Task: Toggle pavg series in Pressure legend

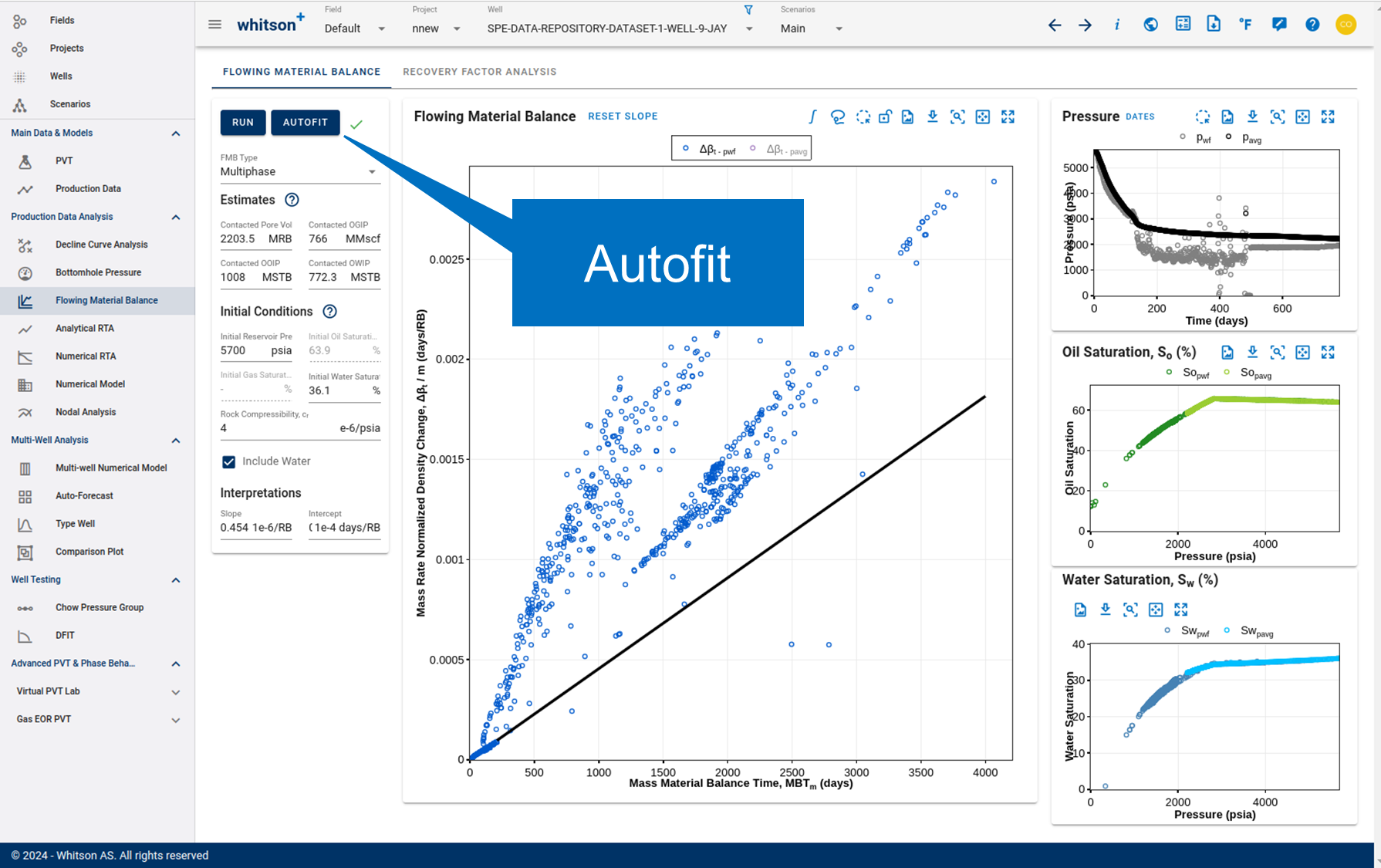Action: click(1244, 139)
